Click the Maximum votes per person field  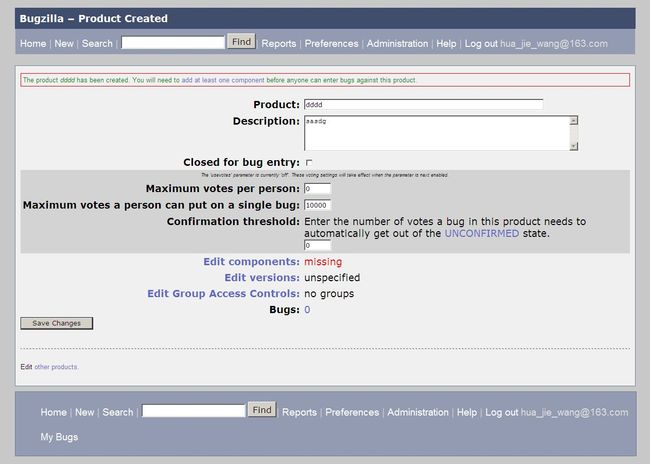pos(318,189)
